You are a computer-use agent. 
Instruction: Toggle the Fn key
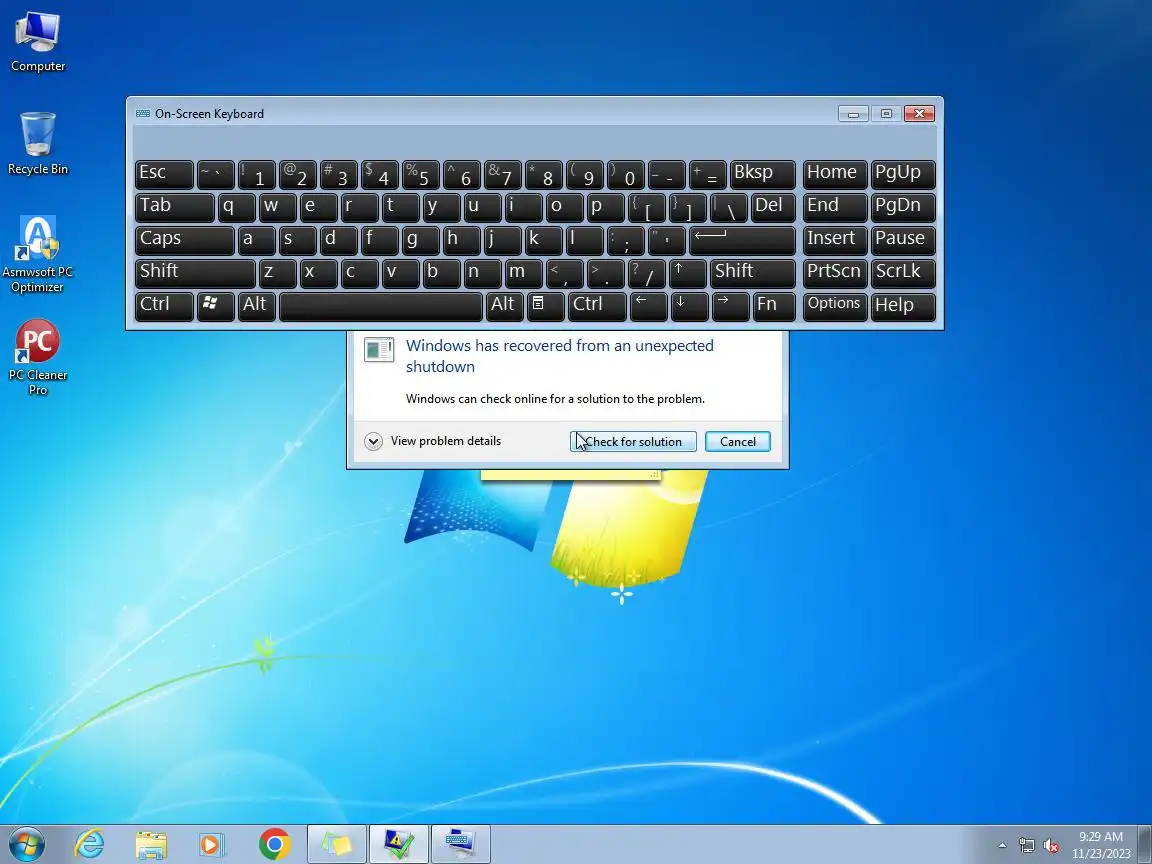pyautogui.click(x=774, y=306)
